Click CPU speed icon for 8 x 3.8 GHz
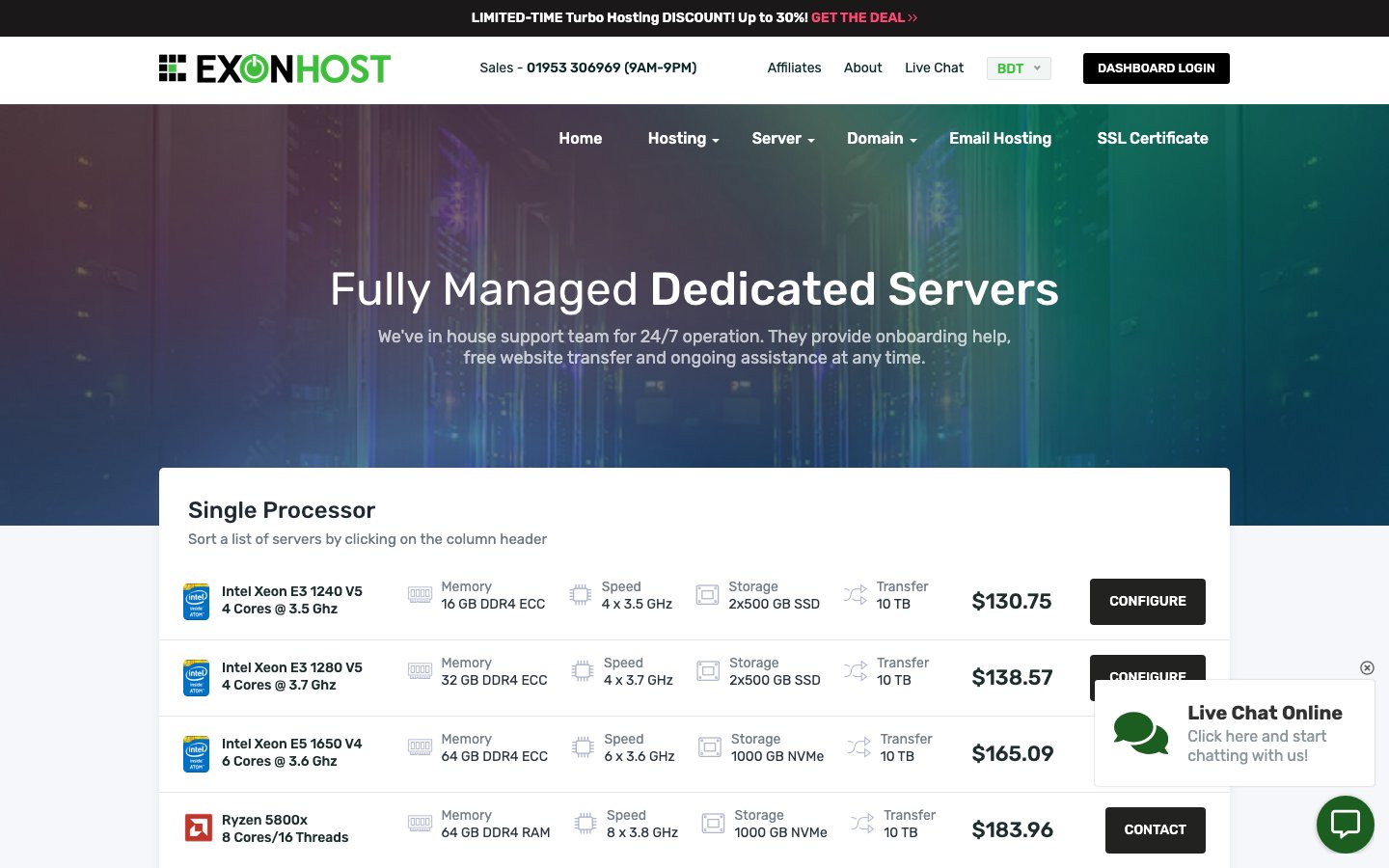1389x868 pixels. click(x=586, y=824)
